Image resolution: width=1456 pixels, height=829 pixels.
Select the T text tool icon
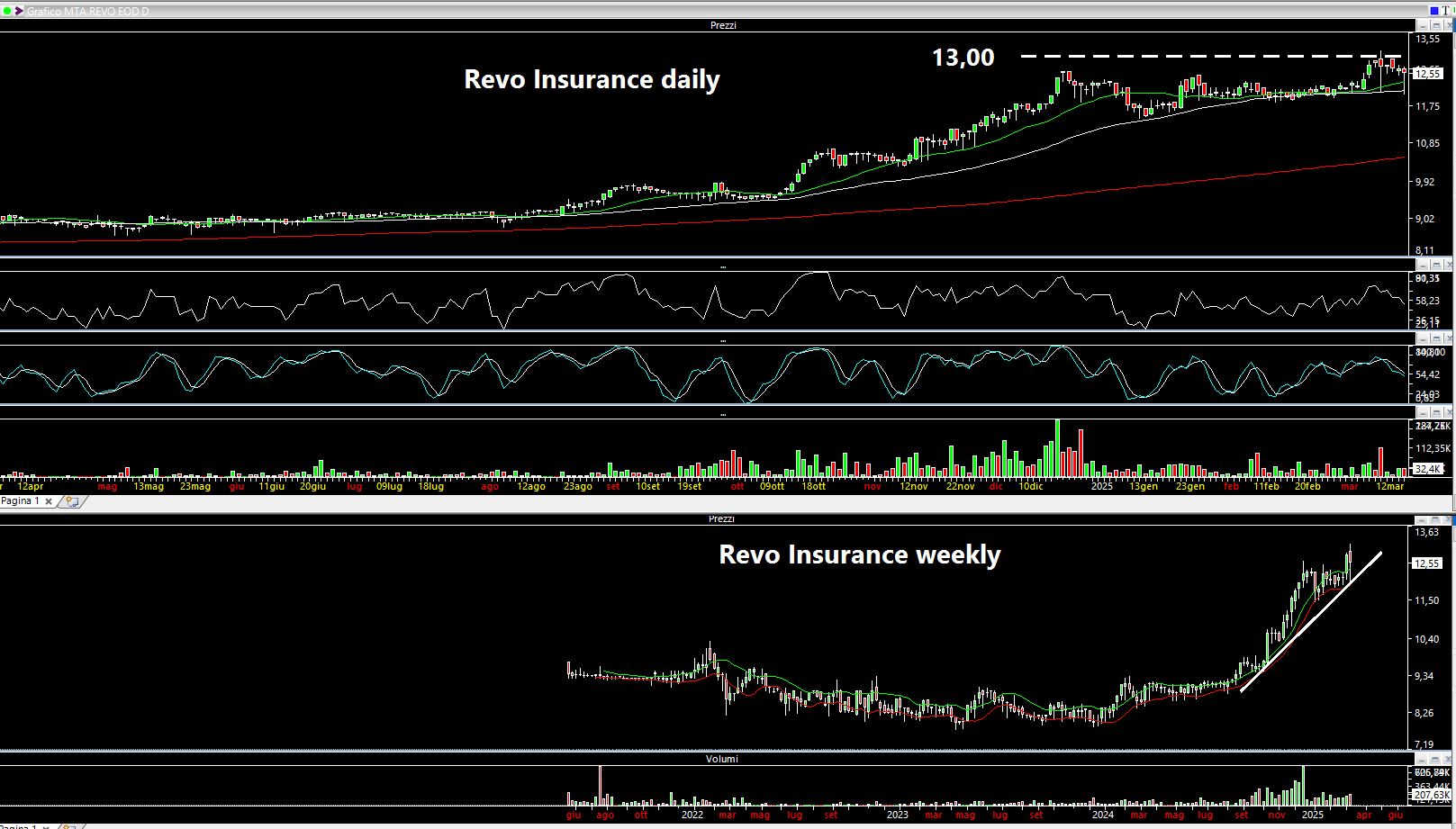click(1447, 11)
